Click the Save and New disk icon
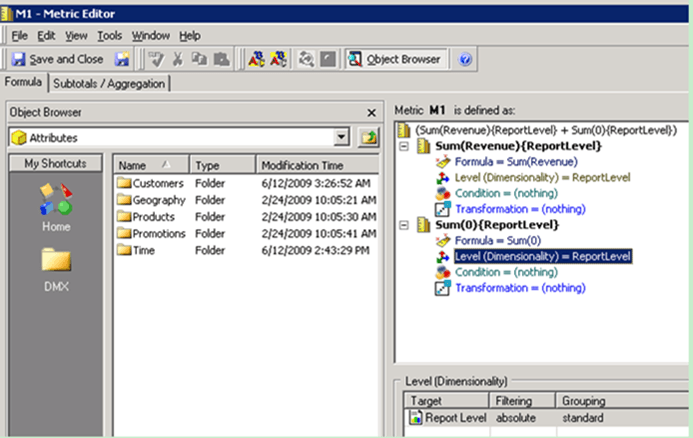The width and height of the screenshot is (693, 438). click(x=122, y=59)
